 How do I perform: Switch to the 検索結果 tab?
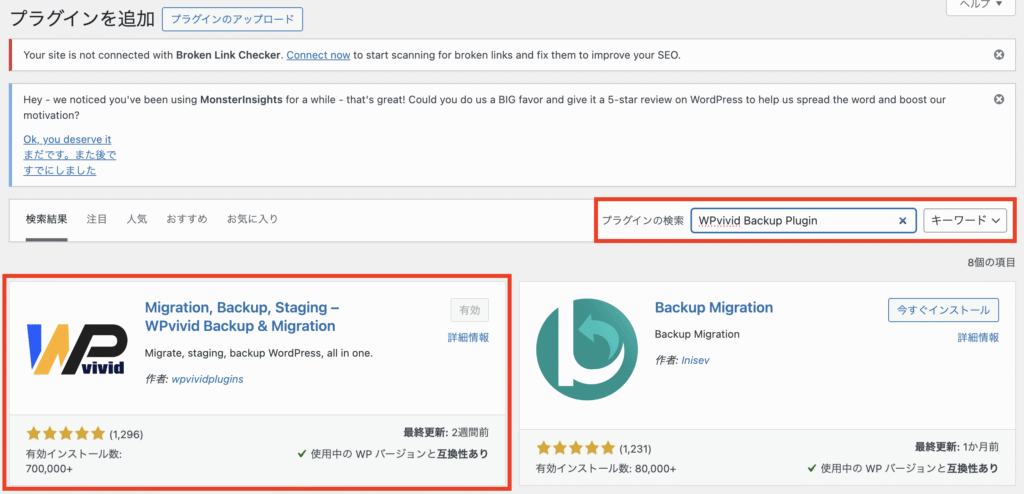46,220
